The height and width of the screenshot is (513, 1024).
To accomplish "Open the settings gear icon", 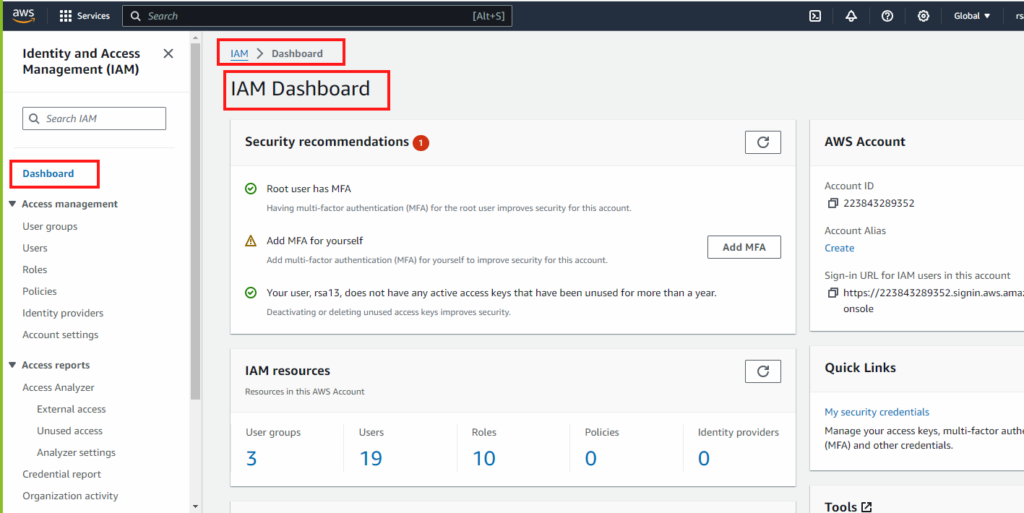I will coord(923,16).
